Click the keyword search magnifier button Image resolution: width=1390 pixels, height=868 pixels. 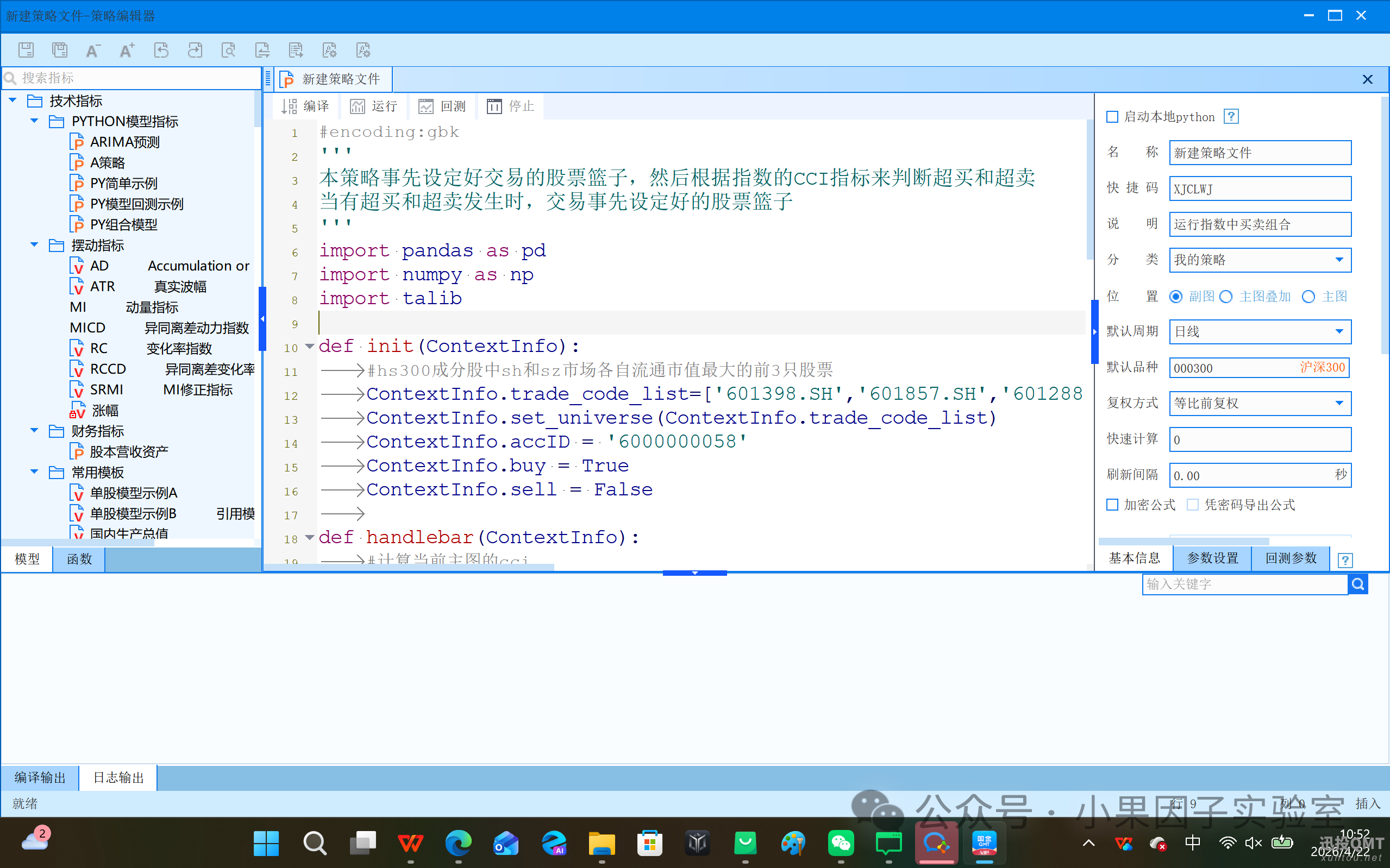coord(1357,584)
